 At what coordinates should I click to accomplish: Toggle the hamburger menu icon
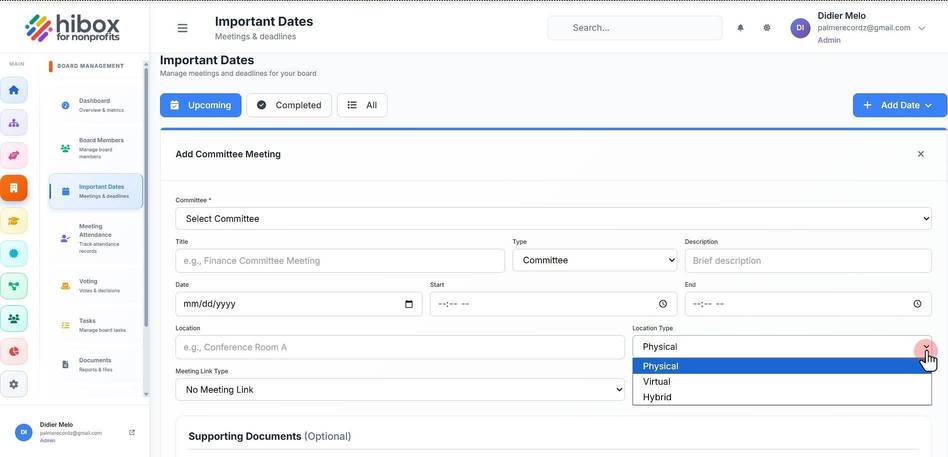(183, 28)
